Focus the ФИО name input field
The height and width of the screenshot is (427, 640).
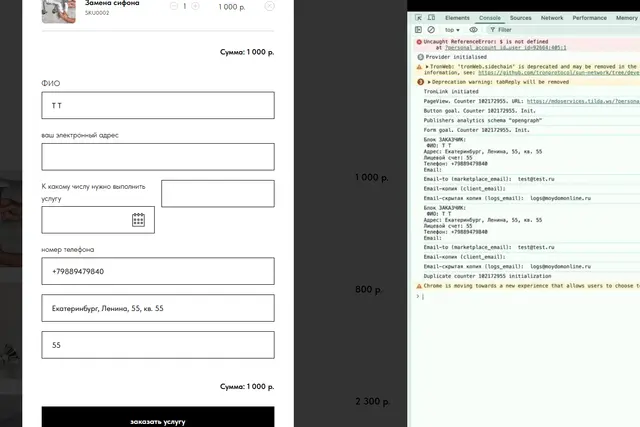157,105
